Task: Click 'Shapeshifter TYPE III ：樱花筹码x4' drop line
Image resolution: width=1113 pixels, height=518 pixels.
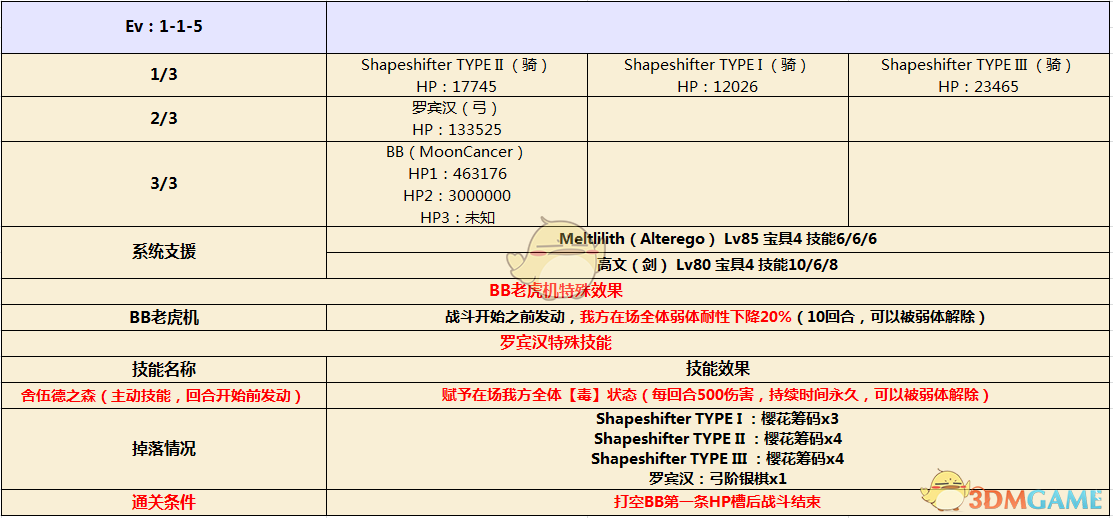Action: [x=718, y=458]
